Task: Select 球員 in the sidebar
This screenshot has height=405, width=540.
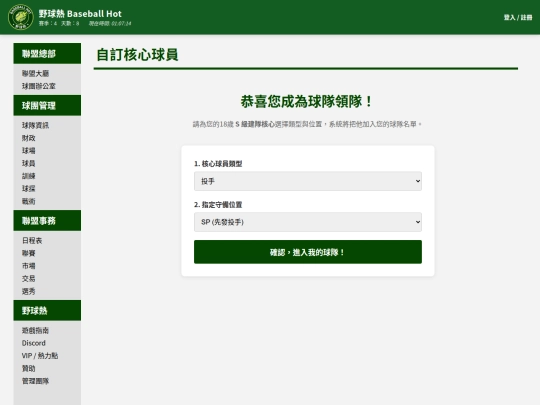Action: (29, 163)
